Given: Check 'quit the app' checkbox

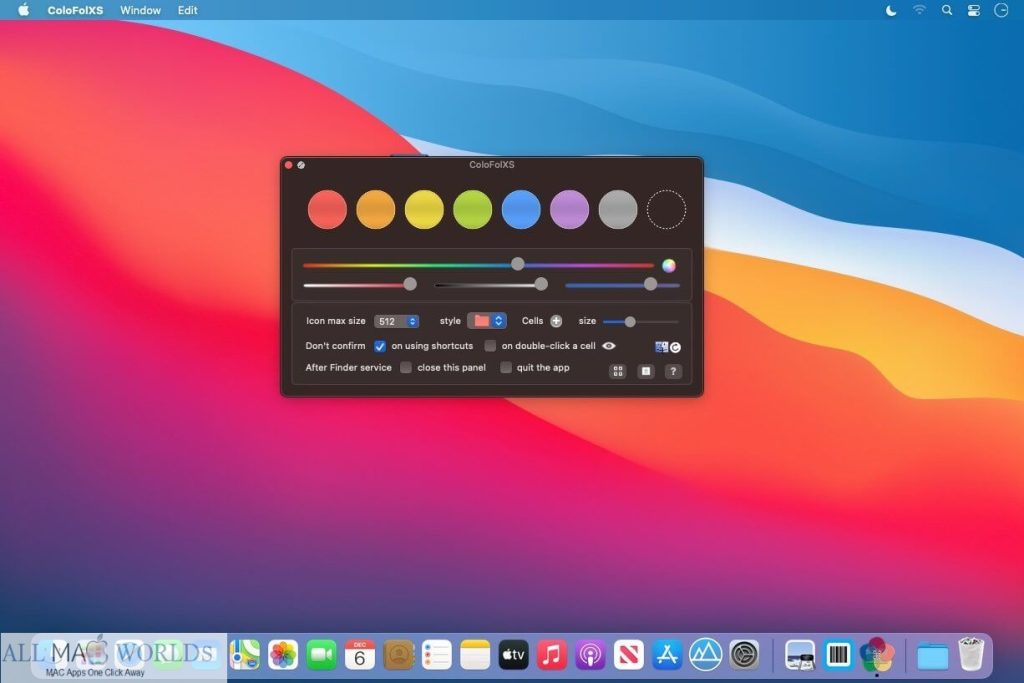Looking at the screenshot, I should (x=505, y=368).
